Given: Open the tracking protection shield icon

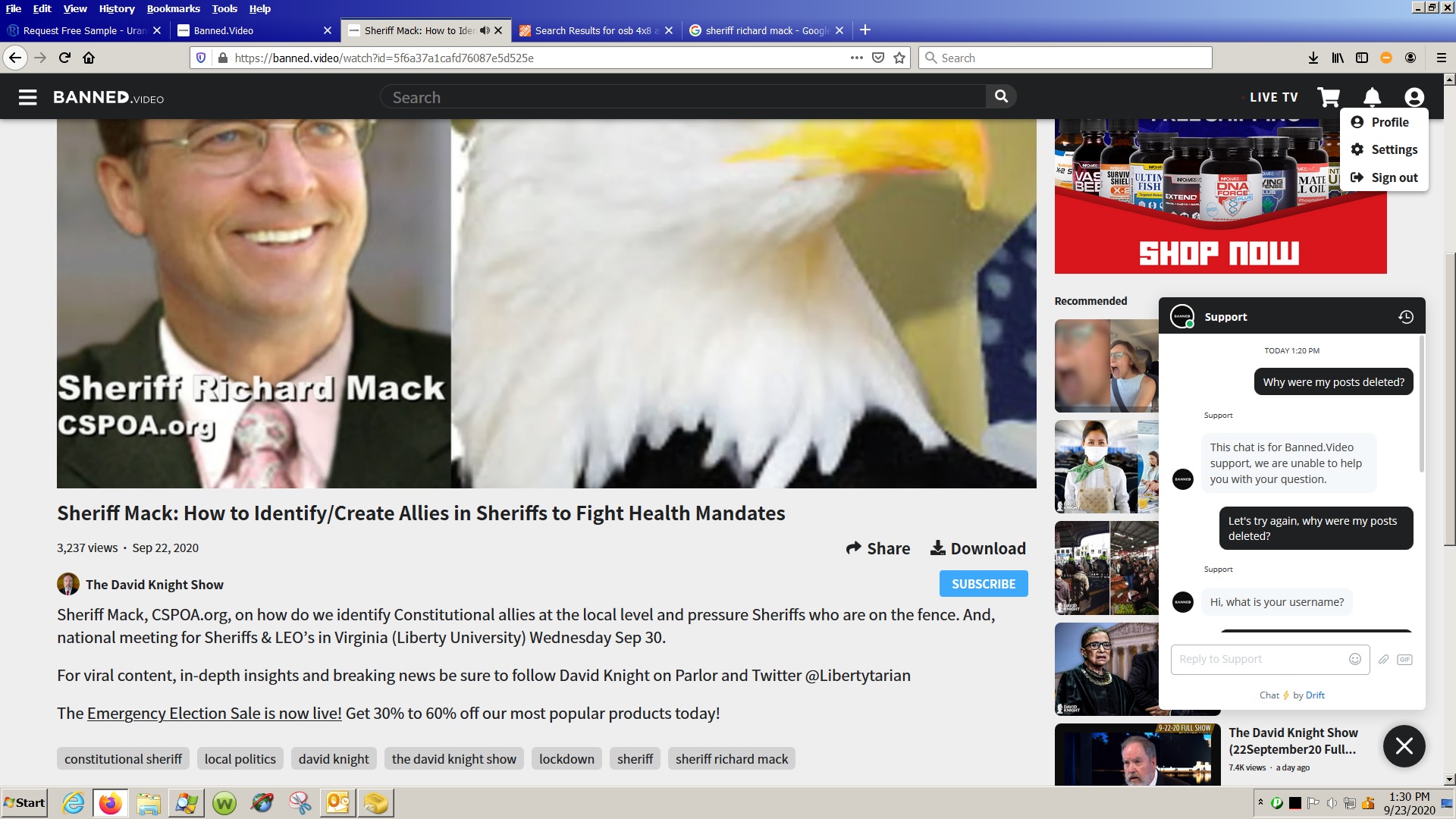Looking at the screenshot, I should click(x=201, y=58).
